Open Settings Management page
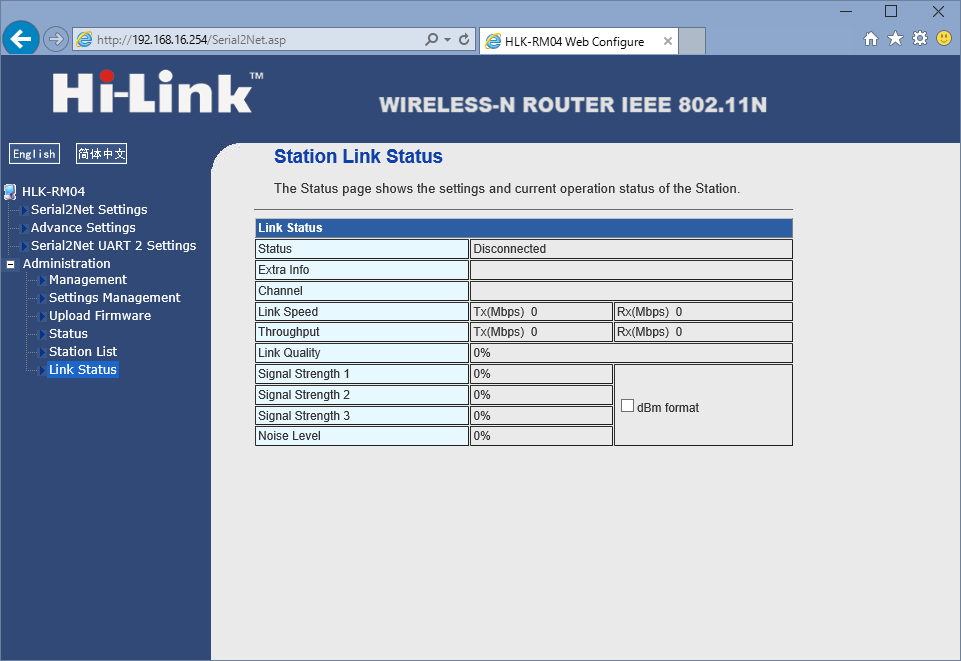This screenshot has height=661, width=961. click(115, 298)
